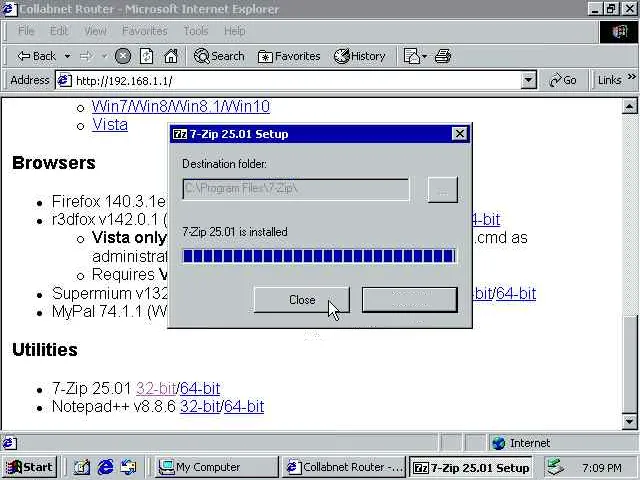The image size is (640, 480).
Task: Click the Destination folder text field
Action: 296,189
